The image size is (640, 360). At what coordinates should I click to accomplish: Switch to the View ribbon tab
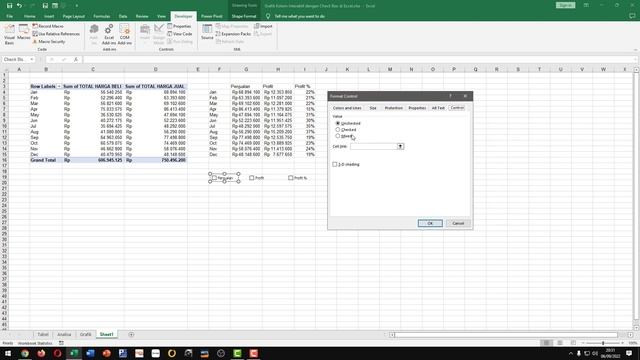point(162,16)
